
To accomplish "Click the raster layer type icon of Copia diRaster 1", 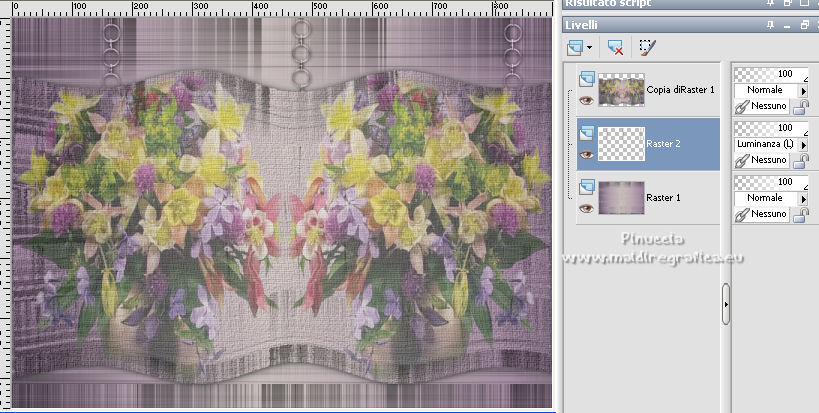I will (587, 79).
